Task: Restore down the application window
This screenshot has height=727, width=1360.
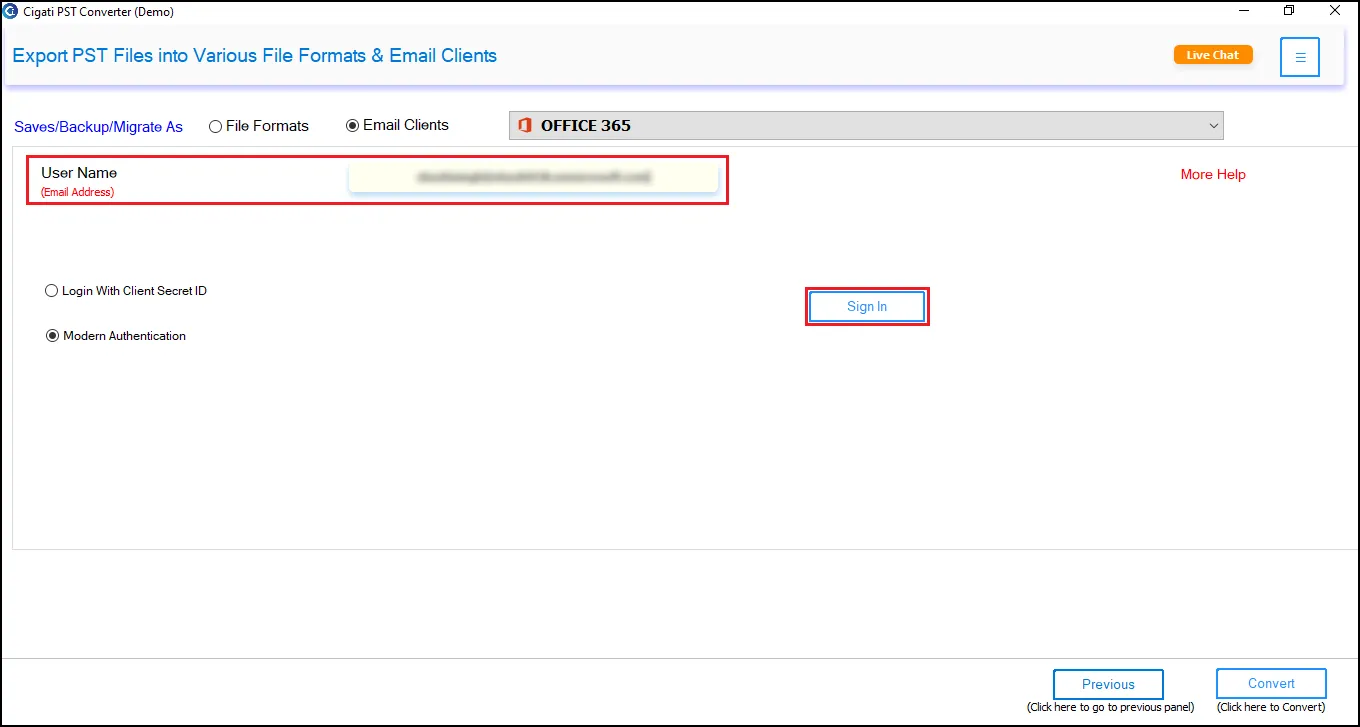Action: coord(1289,11)
